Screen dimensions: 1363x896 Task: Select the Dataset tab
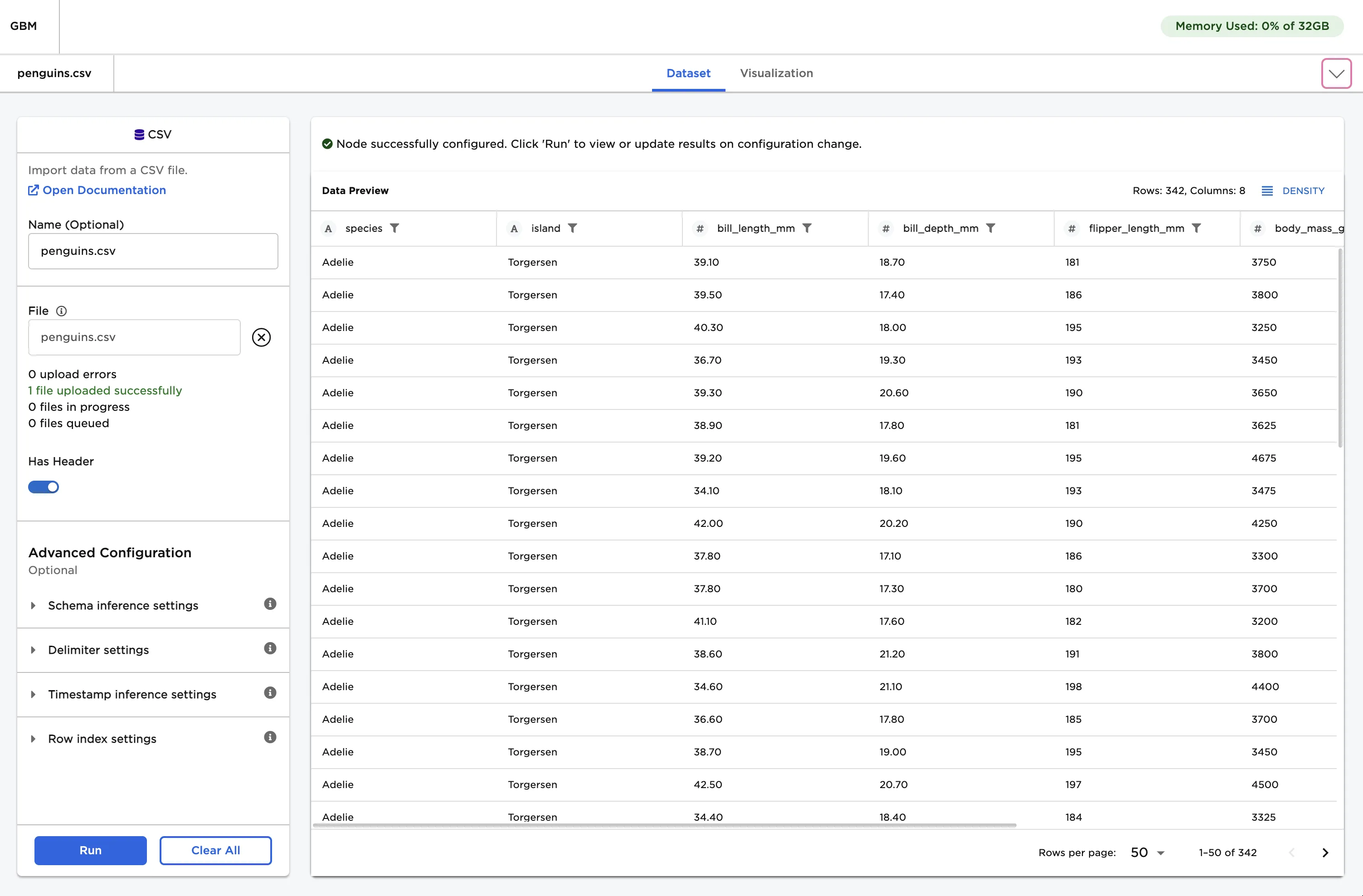pyautogui.click(x=688, y=73)
